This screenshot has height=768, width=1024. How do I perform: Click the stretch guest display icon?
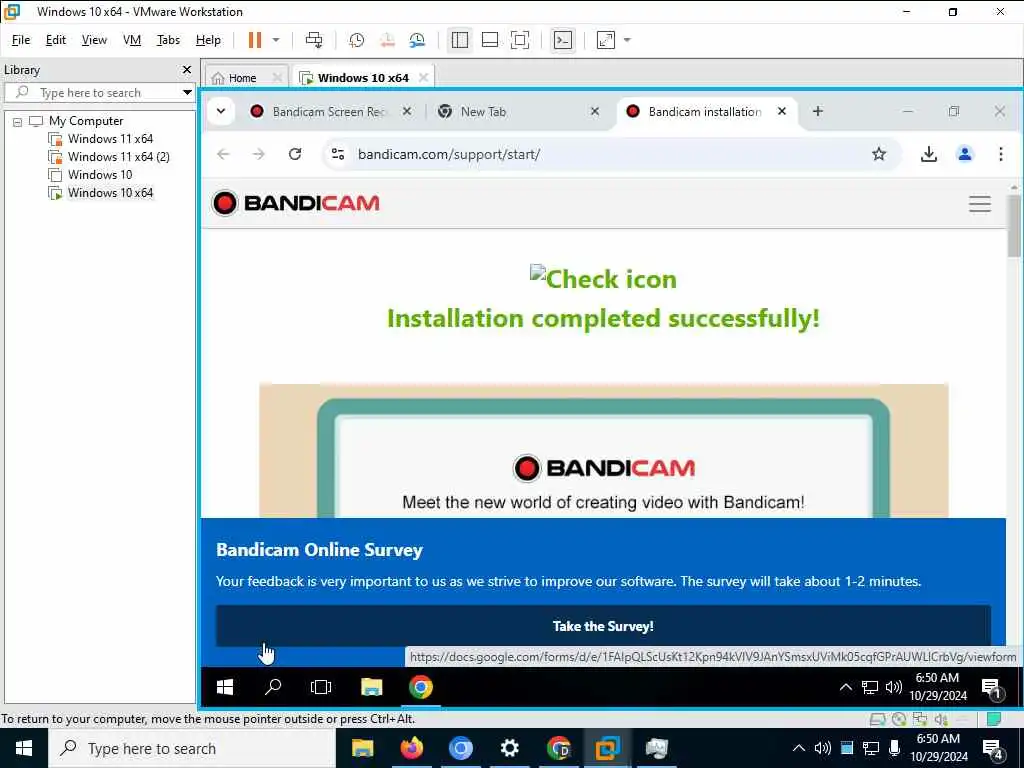point(605,40)
